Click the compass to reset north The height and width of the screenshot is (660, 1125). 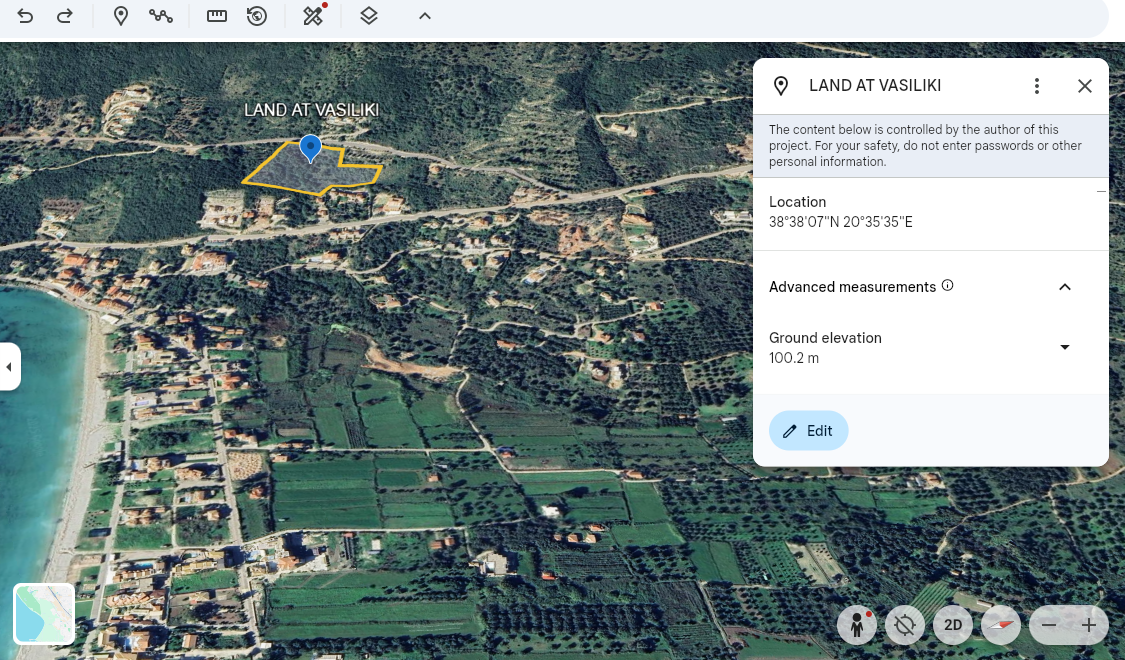coord(1000,626)
